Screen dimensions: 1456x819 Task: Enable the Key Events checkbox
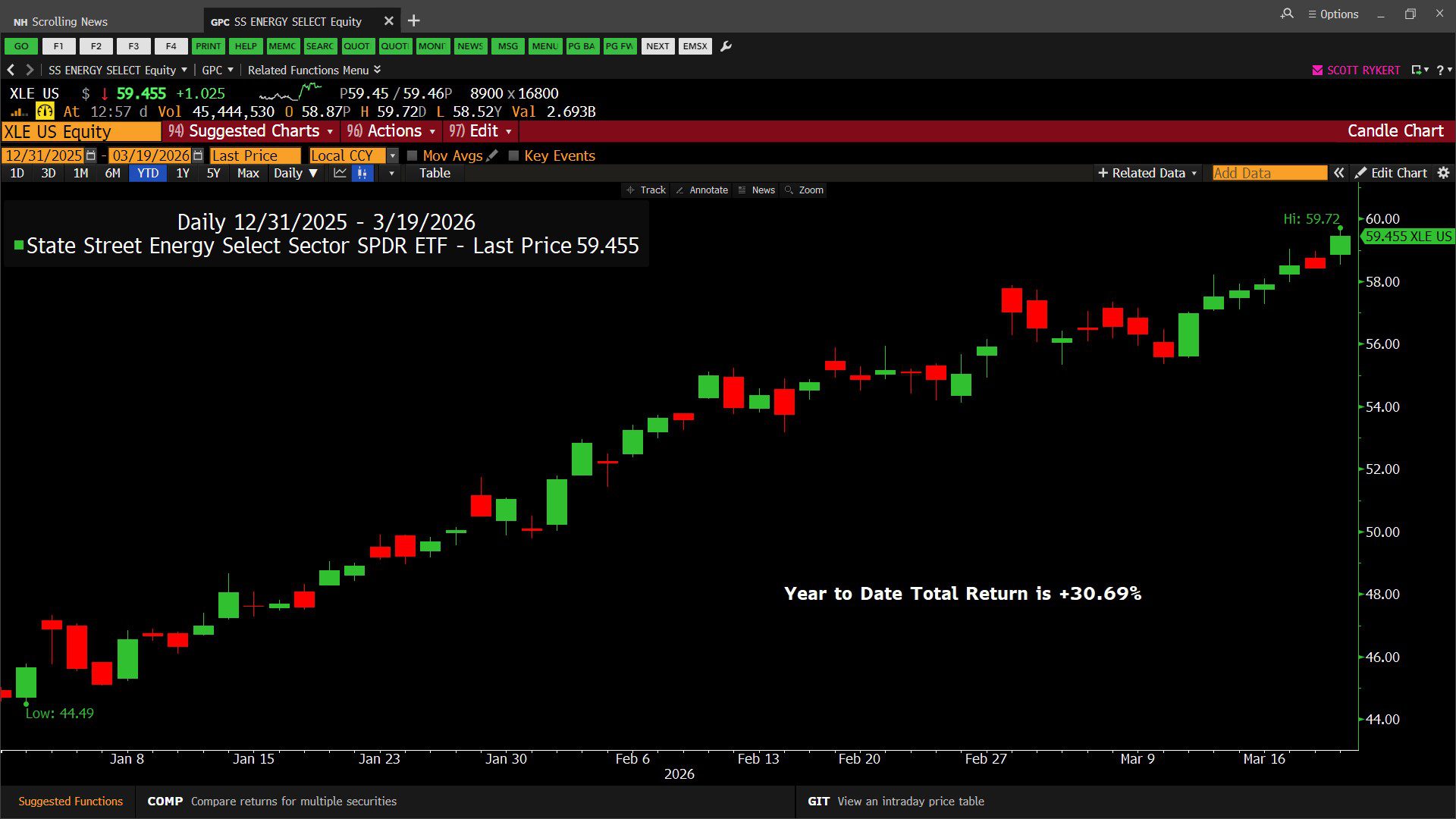pyautogui.click(x=513, y=155)
